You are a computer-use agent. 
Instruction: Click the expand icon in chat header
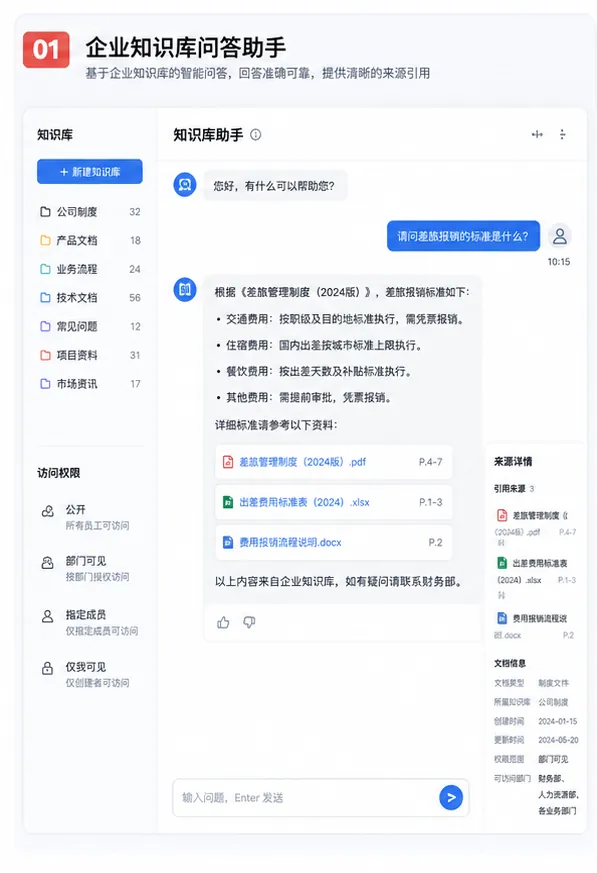click(x=537, y=134)
